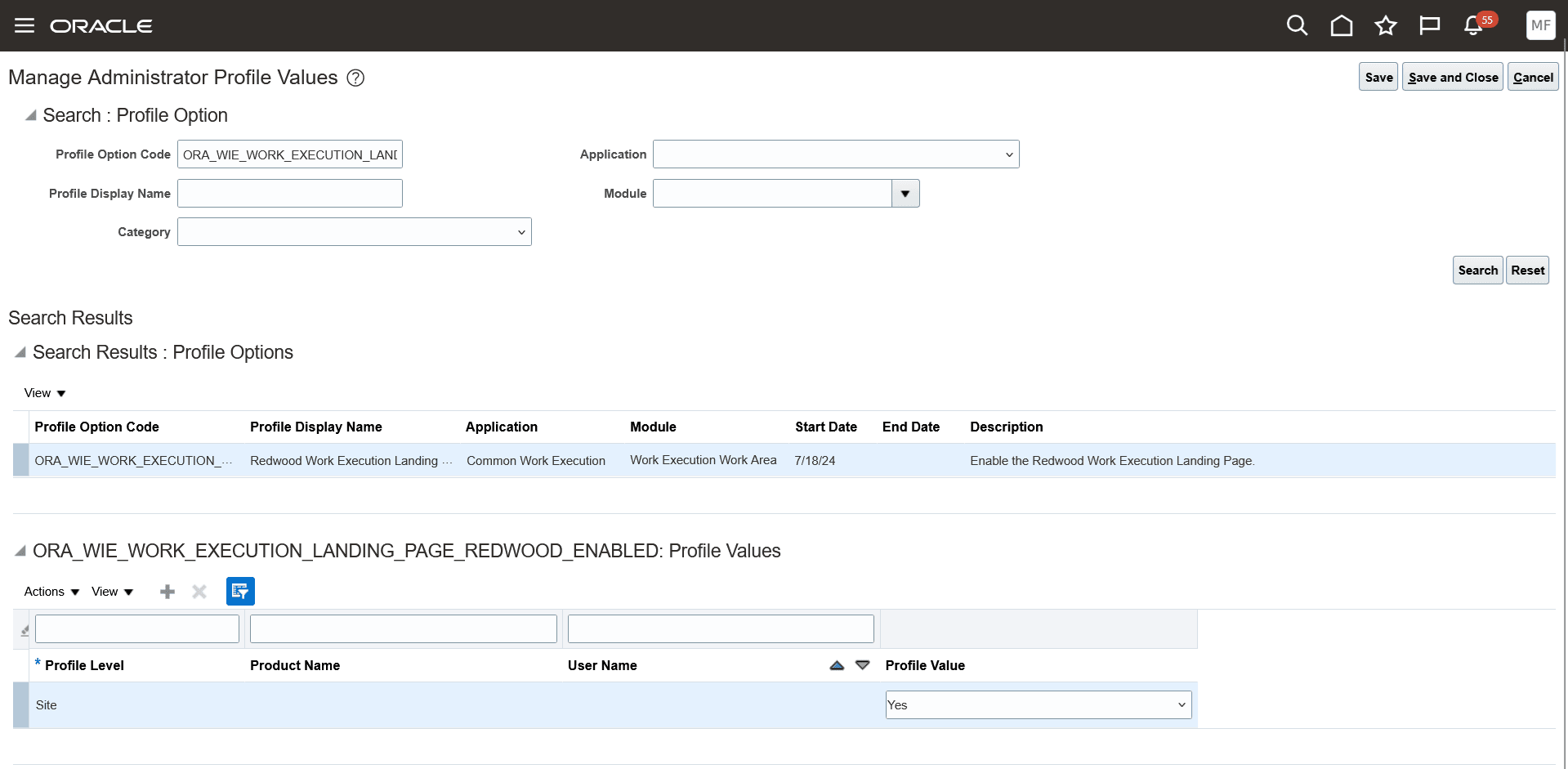Collapse the Profile Values section
The height and width of the screenshot is (769, 1568).
coord(20,551)
